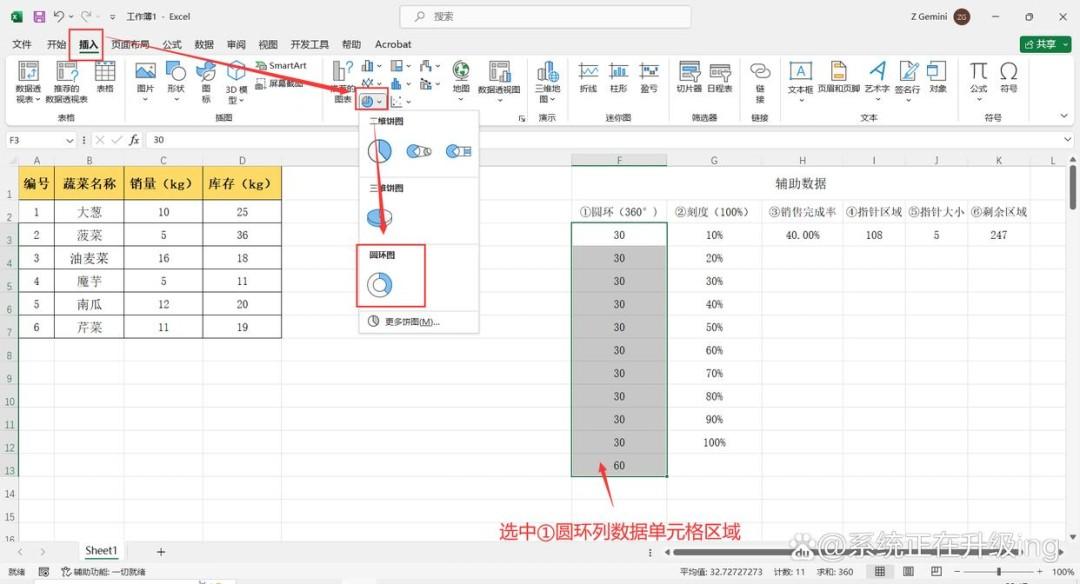The width and height of the screenshot is (1080, 584).
Task: Click cell H3 showing 40.00%
Action: pos(802,235)
